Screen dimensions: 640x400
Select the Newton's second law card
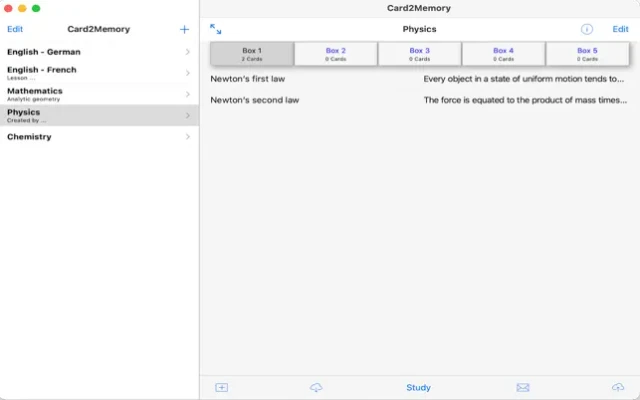255,100
